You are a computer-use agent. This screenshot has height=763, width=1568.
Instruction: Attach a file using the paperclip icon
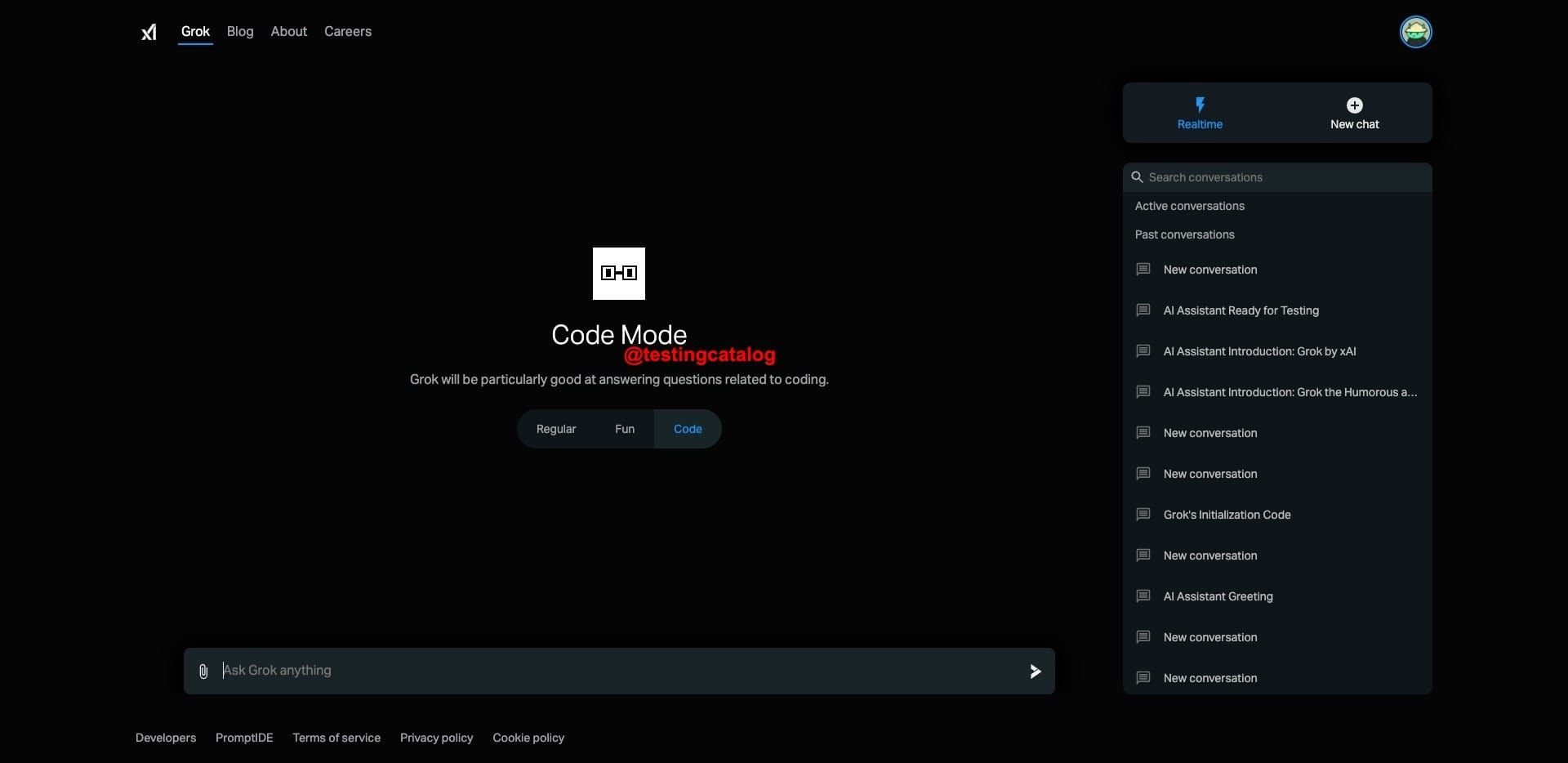203,671
